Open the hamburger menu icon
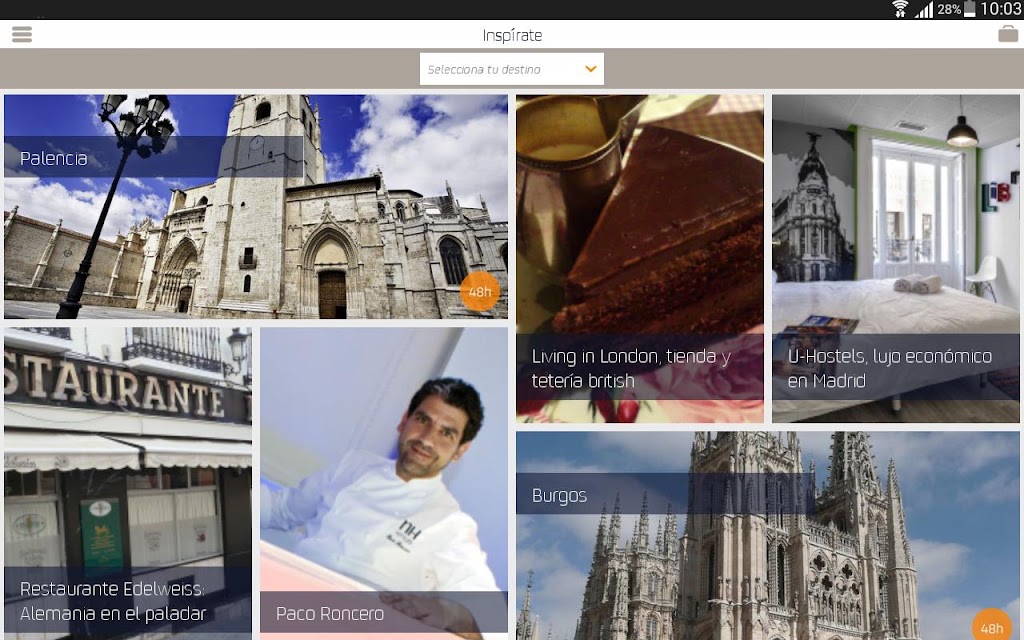The width and height of the screenshot is (1024, 640). (x=22, y=34)
